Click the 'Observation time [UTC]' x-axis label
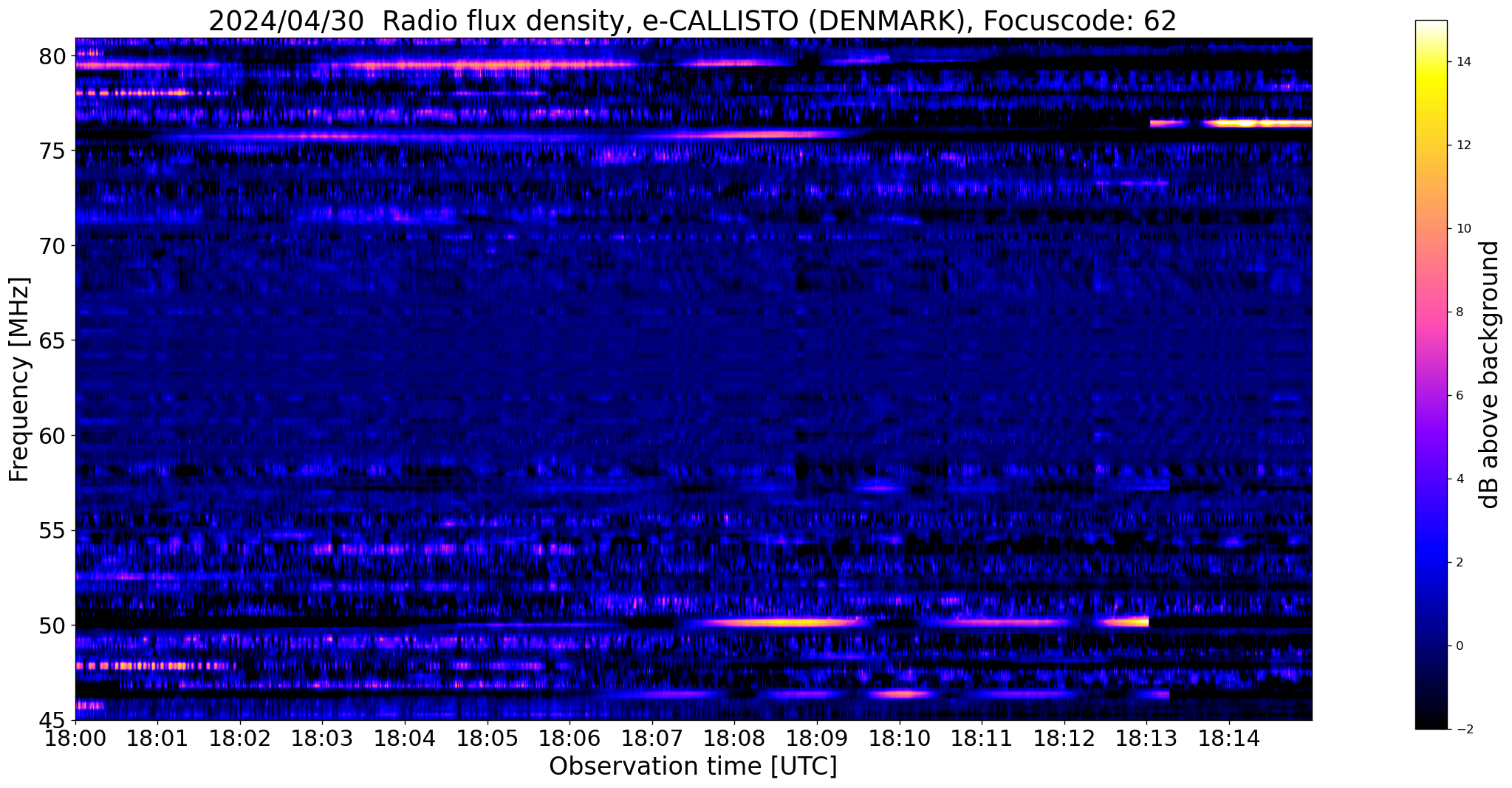The height and width of the screenshot is (788, 1512). tap(693, 767)
